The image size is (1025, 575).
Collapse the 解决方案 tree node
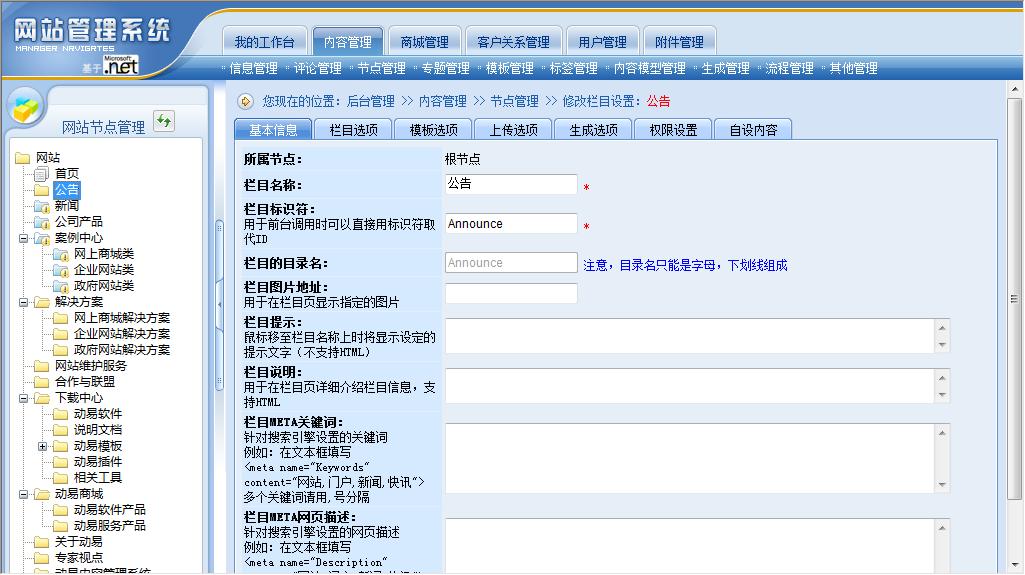[x=23, y=302]
